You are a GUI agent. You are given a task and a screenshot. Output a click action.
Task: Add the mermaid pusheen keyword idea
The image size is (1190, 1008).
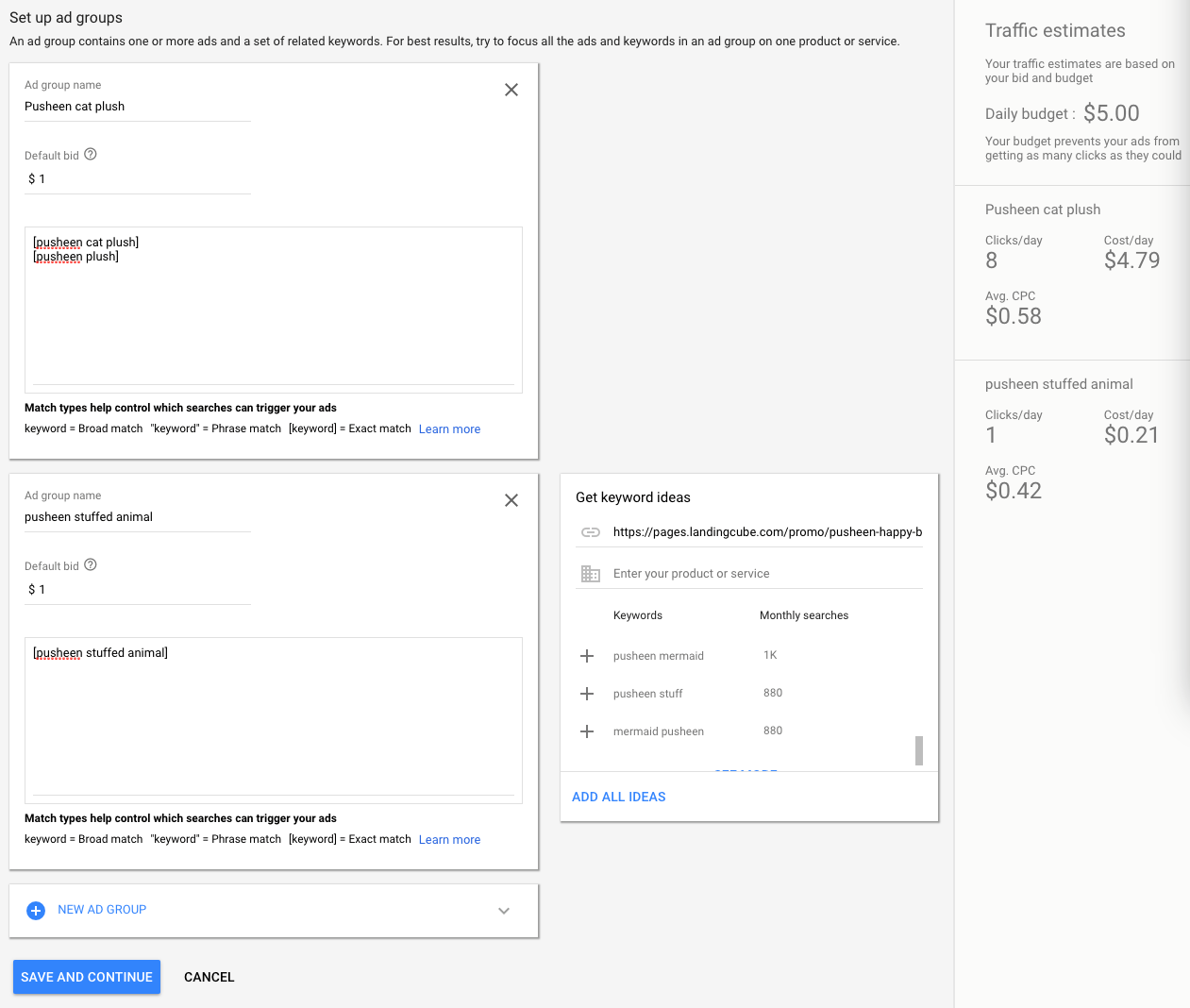tap(587, 731)
